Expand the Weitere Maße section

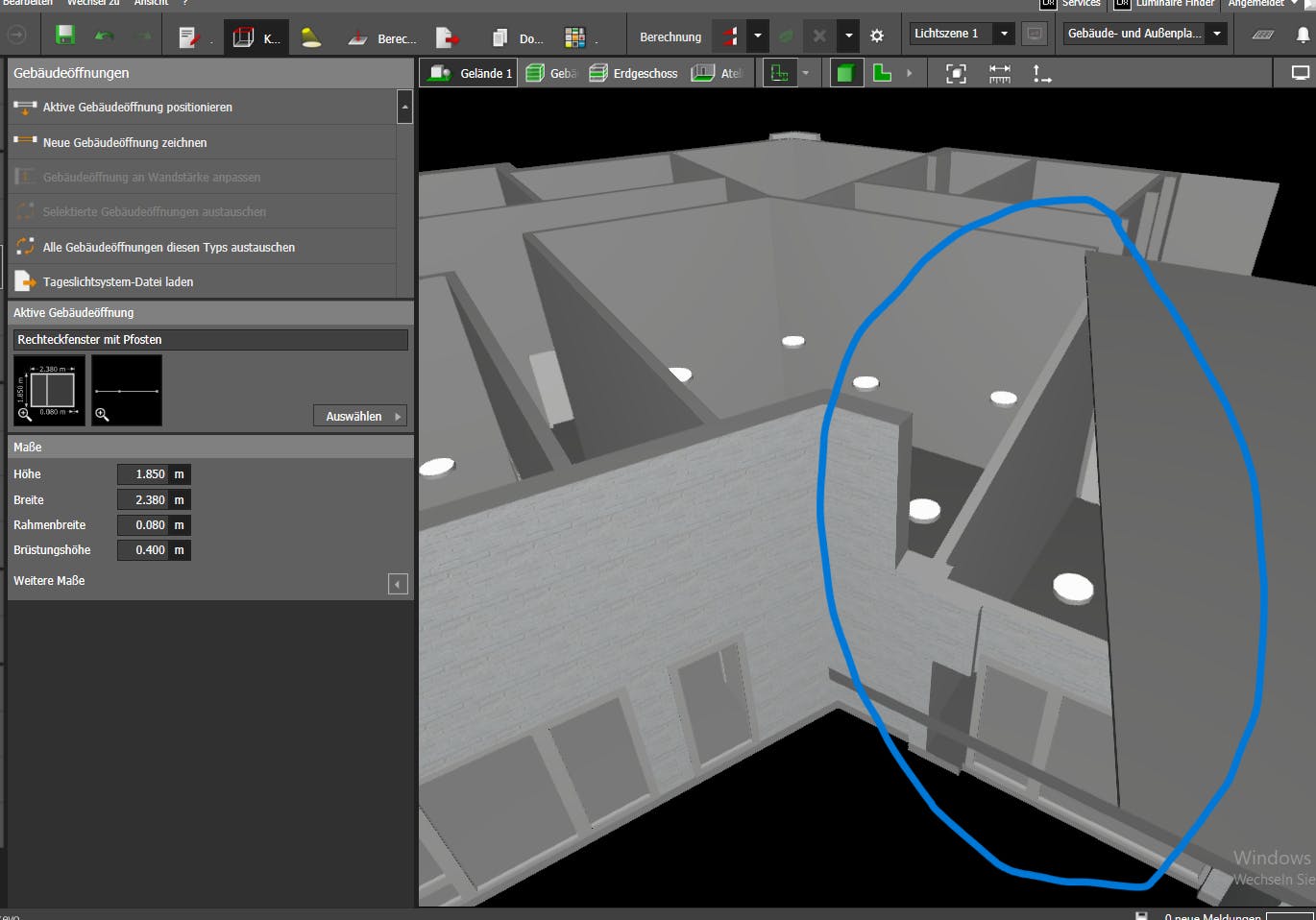[x=398, y=584]
